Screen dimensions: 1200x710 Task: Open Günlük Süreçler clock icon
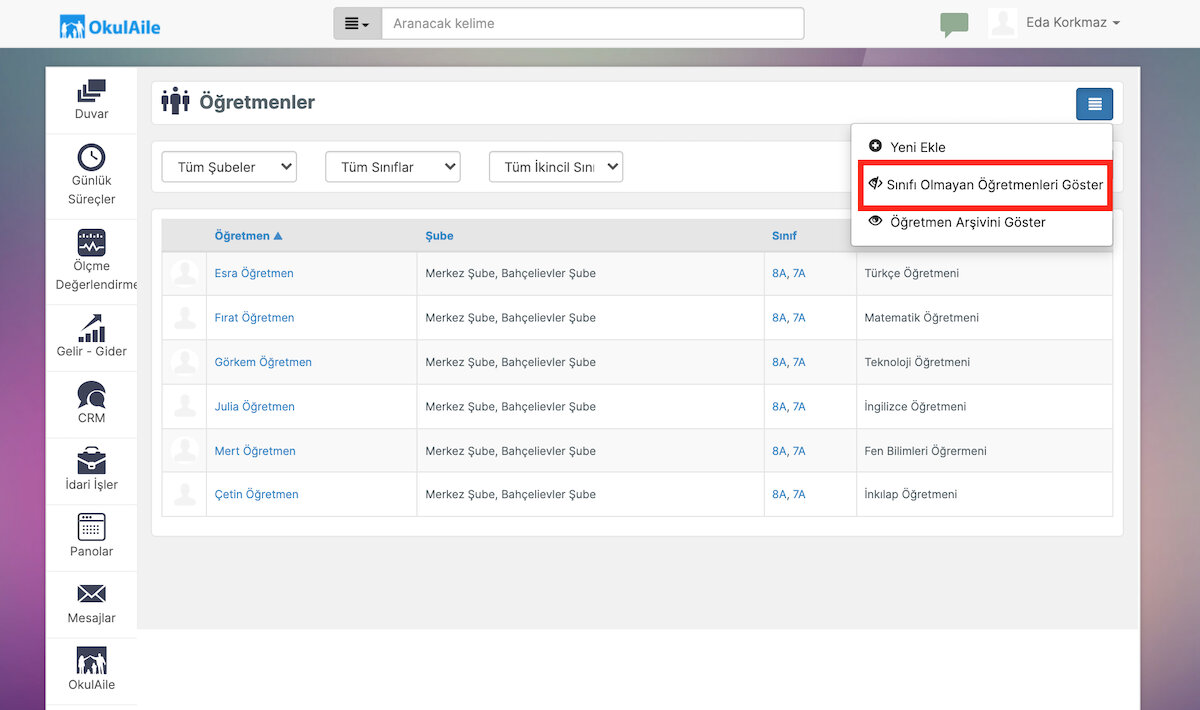(91, 157)
